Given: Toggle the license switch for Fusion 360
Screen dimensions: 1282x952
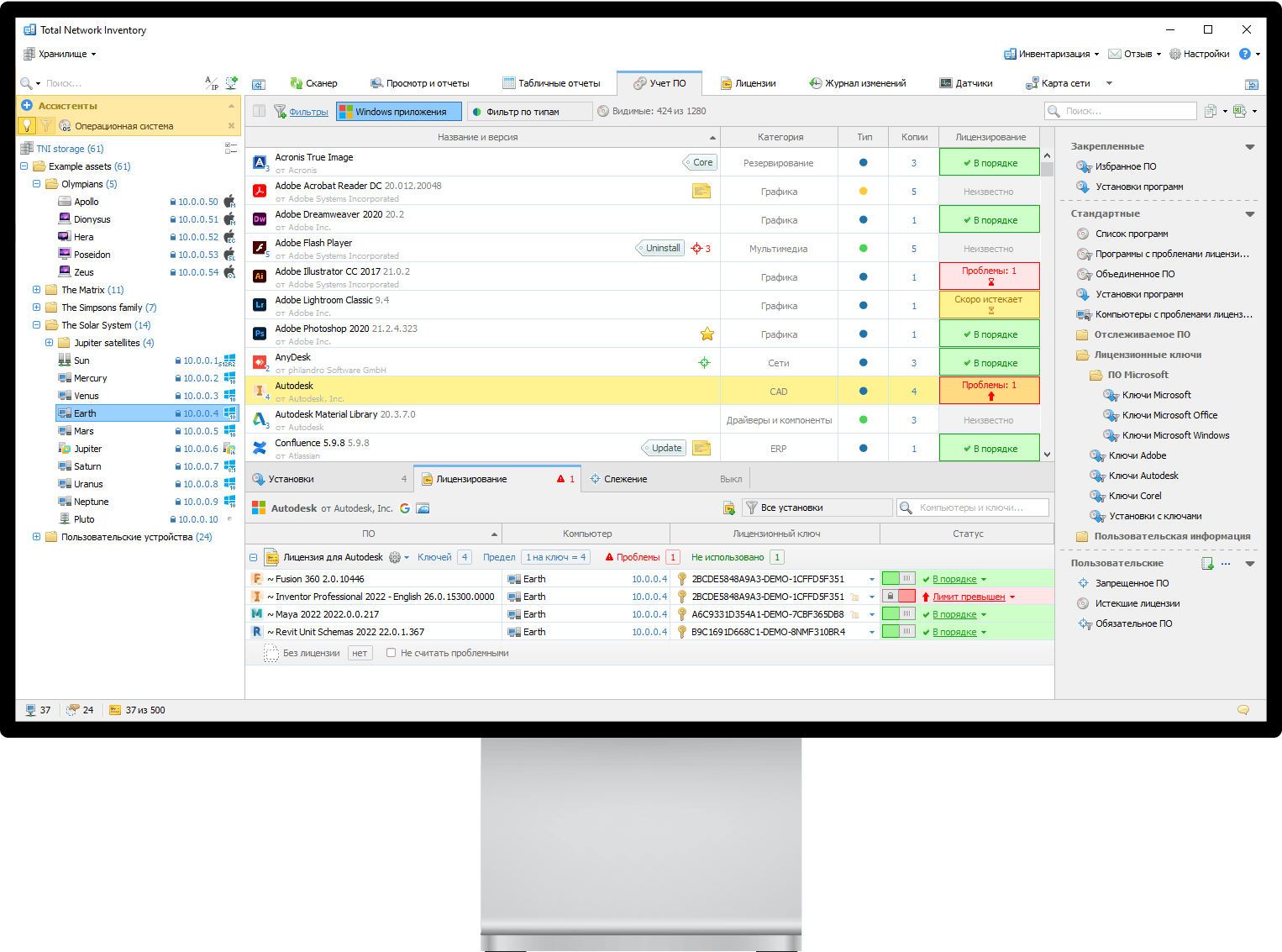Looking at the screenshot, I should coord(899,579).
